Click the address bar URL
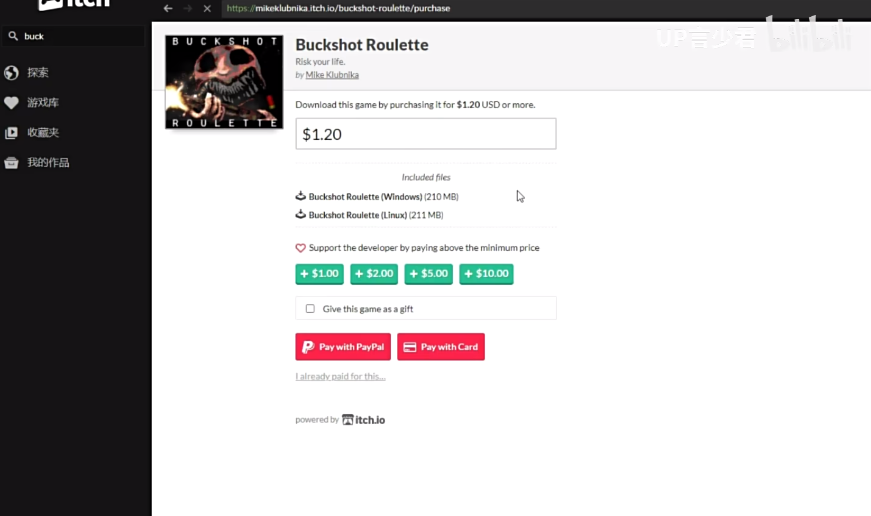Screen dimensions: 871x516 click(x=338, y=8)
